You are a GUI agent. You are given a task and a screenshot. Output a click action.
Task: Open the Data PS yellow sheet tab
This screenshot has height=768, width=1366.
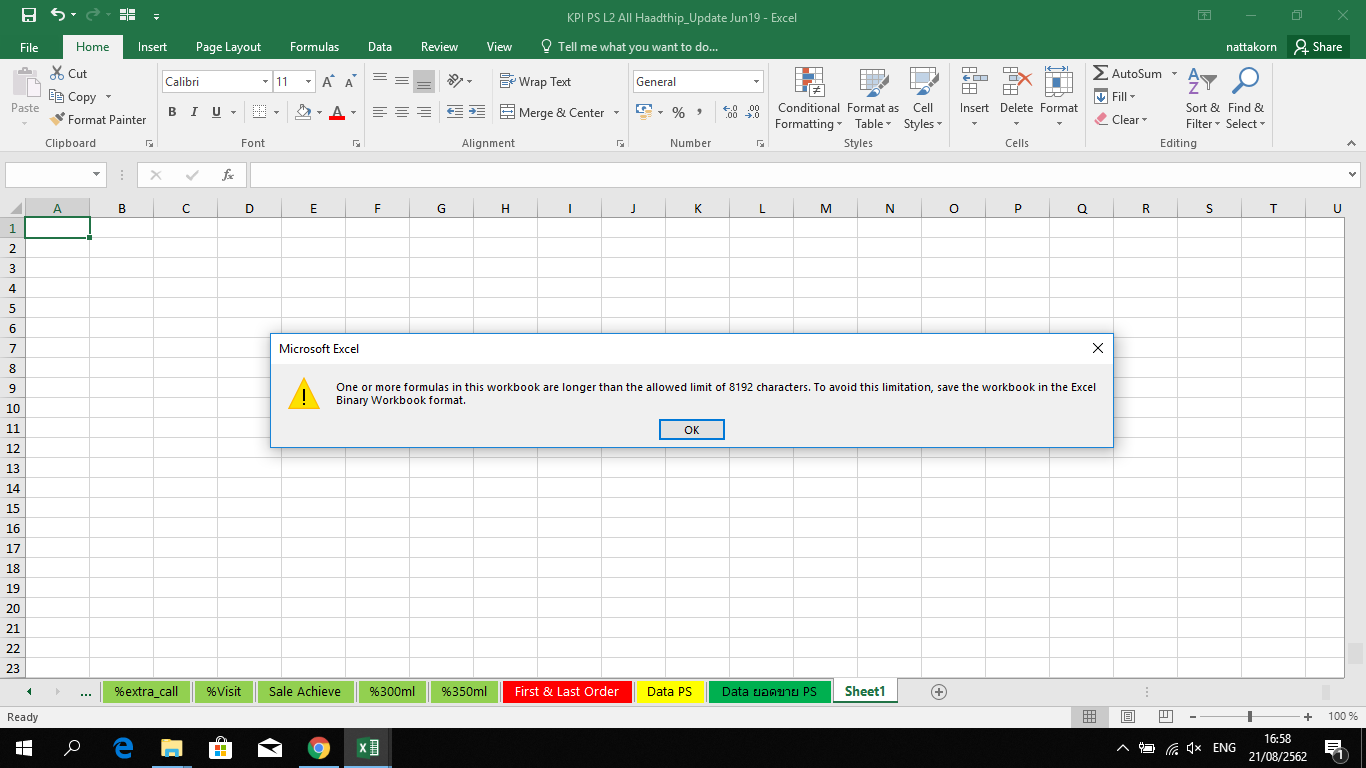pos(669,691)
